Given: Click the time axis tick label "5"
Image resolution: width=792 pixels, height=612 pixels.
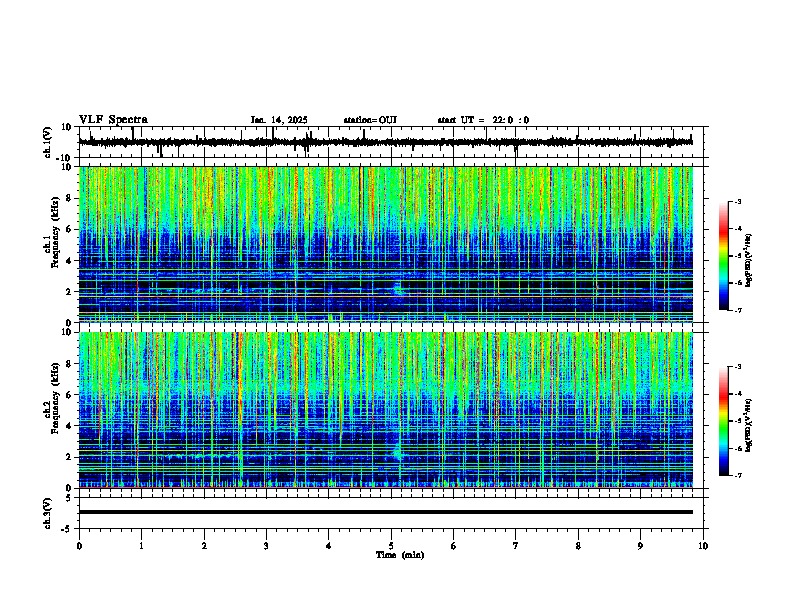Looking at the screenshot, I should (391, 546).
